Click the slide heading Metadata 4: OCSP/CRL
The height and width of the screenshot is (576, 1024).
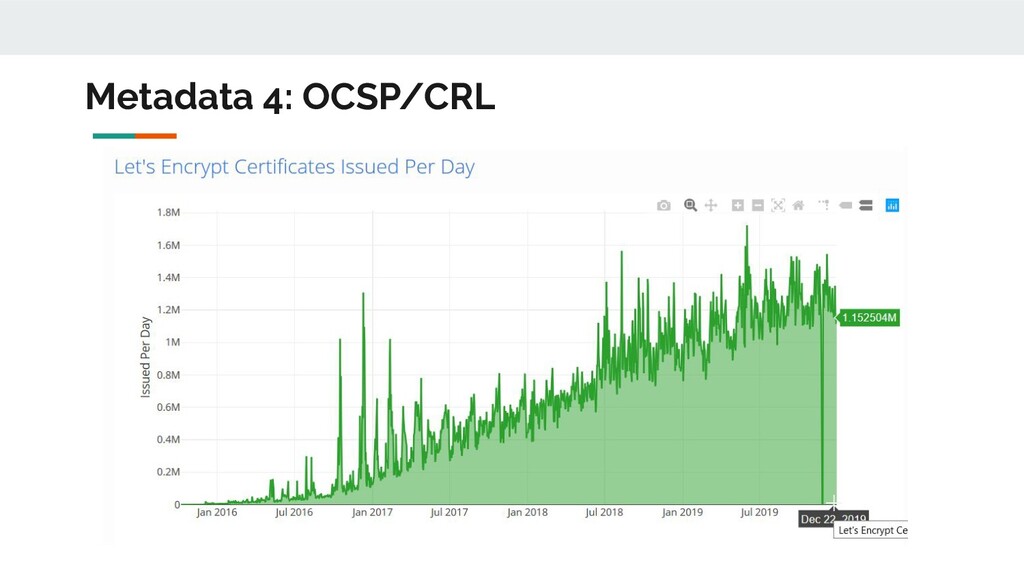(290, 97)
